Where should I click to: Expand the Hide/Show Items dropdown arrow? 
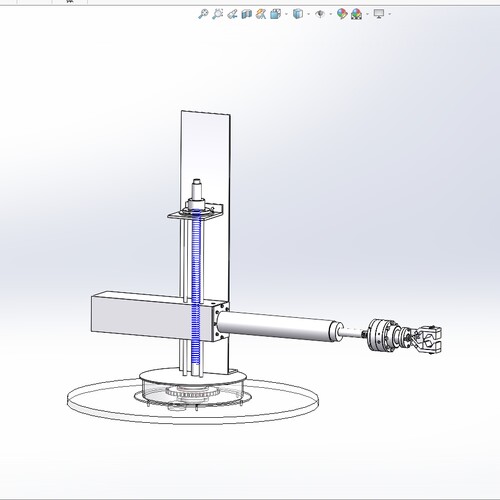331,14
